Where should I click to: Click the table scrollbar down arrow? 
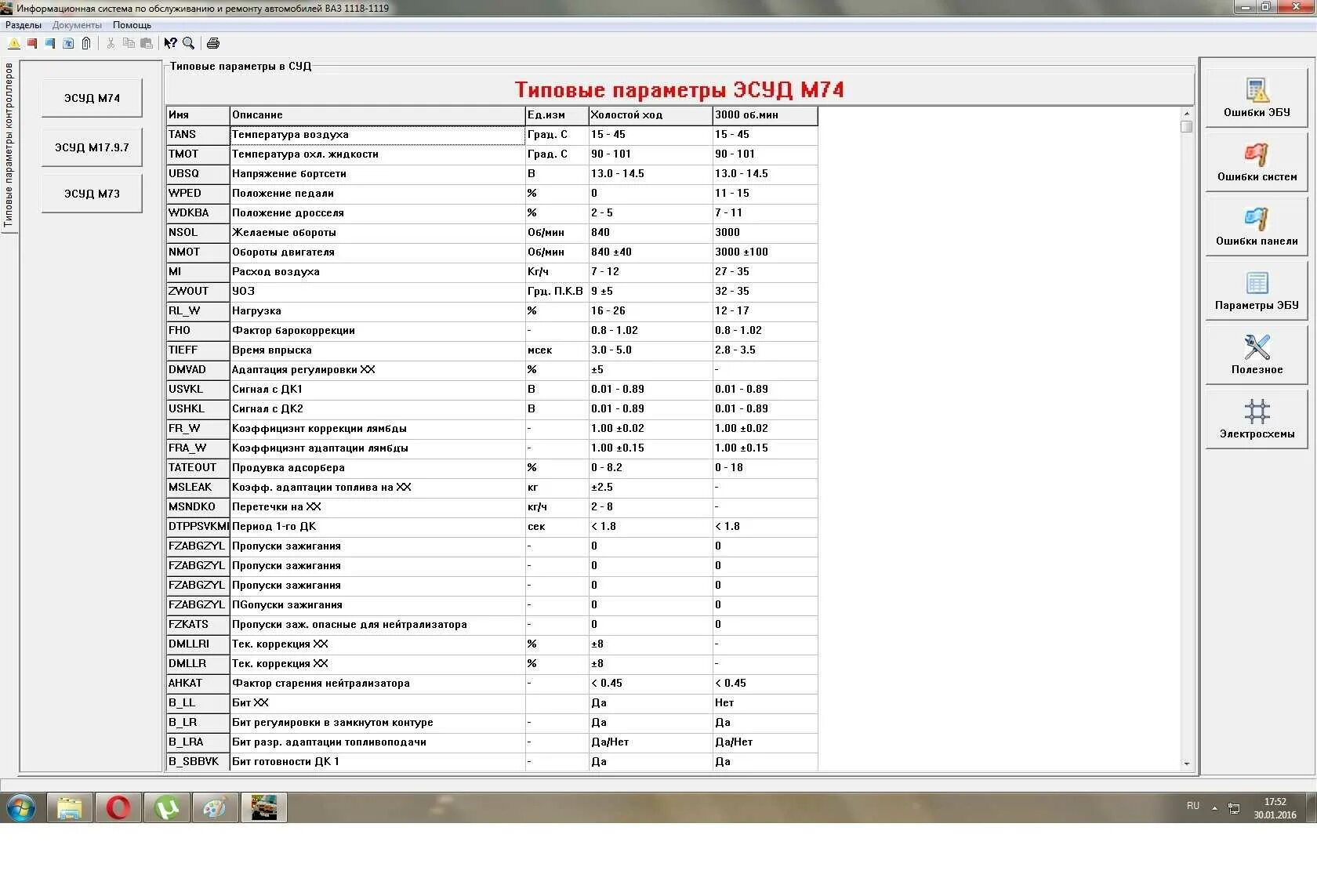[1186, 764]
